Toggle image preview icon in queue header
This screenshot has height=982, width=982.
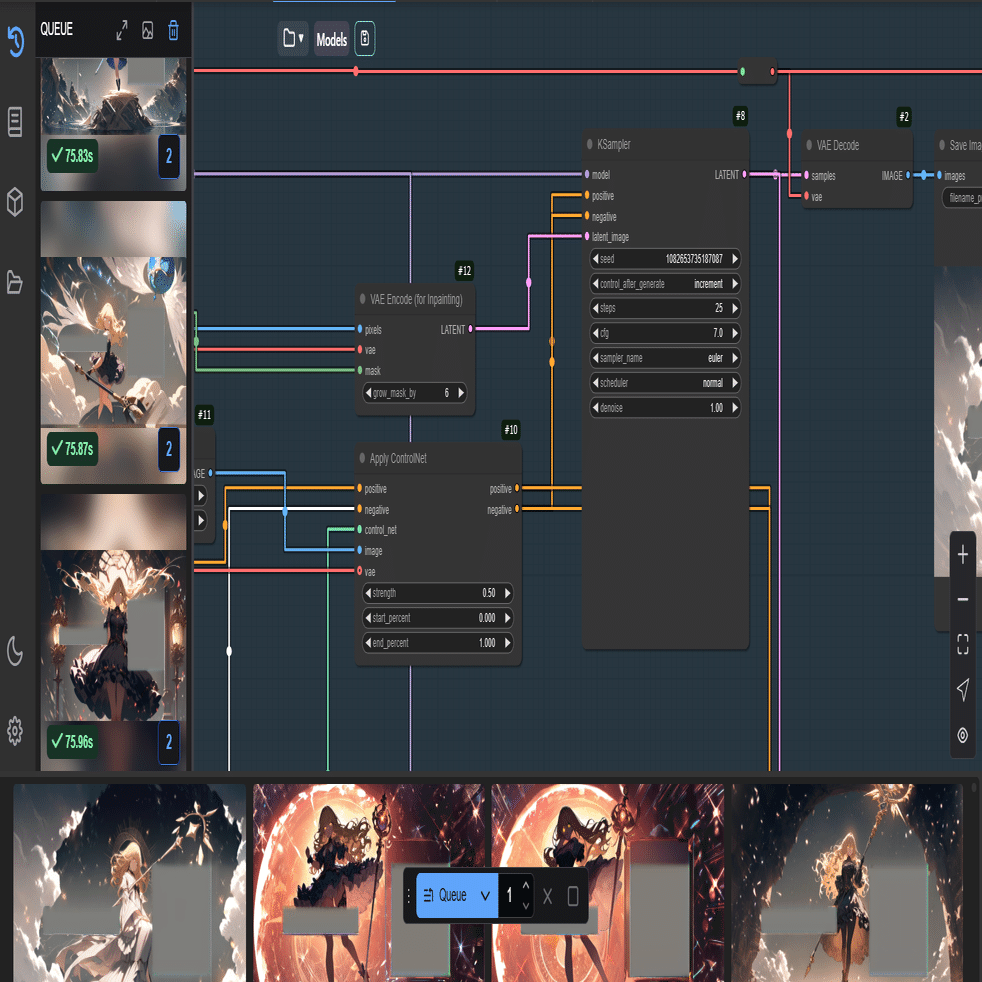(148, 29)
